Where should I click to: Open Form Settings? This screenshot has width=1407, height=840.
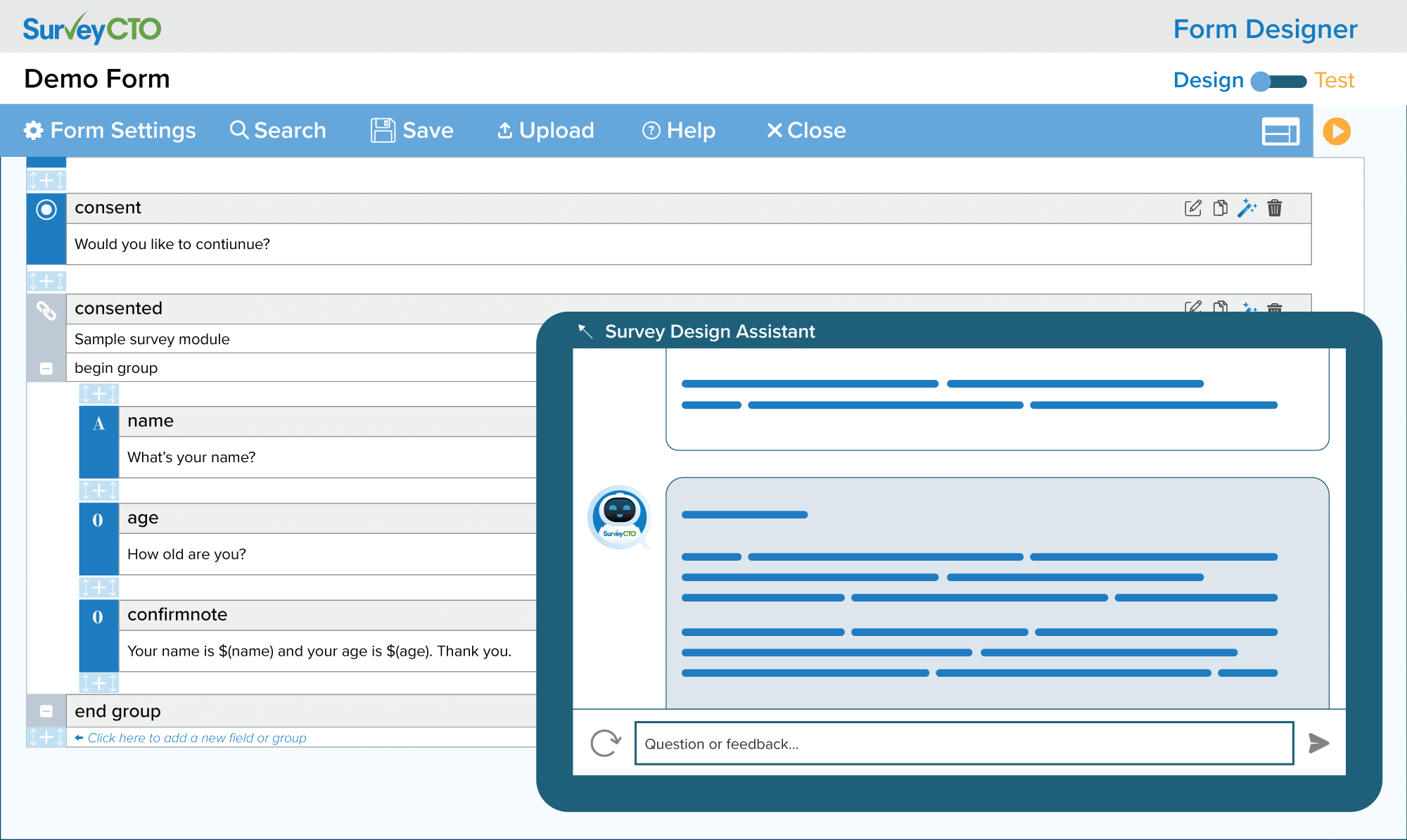point(110,130)
